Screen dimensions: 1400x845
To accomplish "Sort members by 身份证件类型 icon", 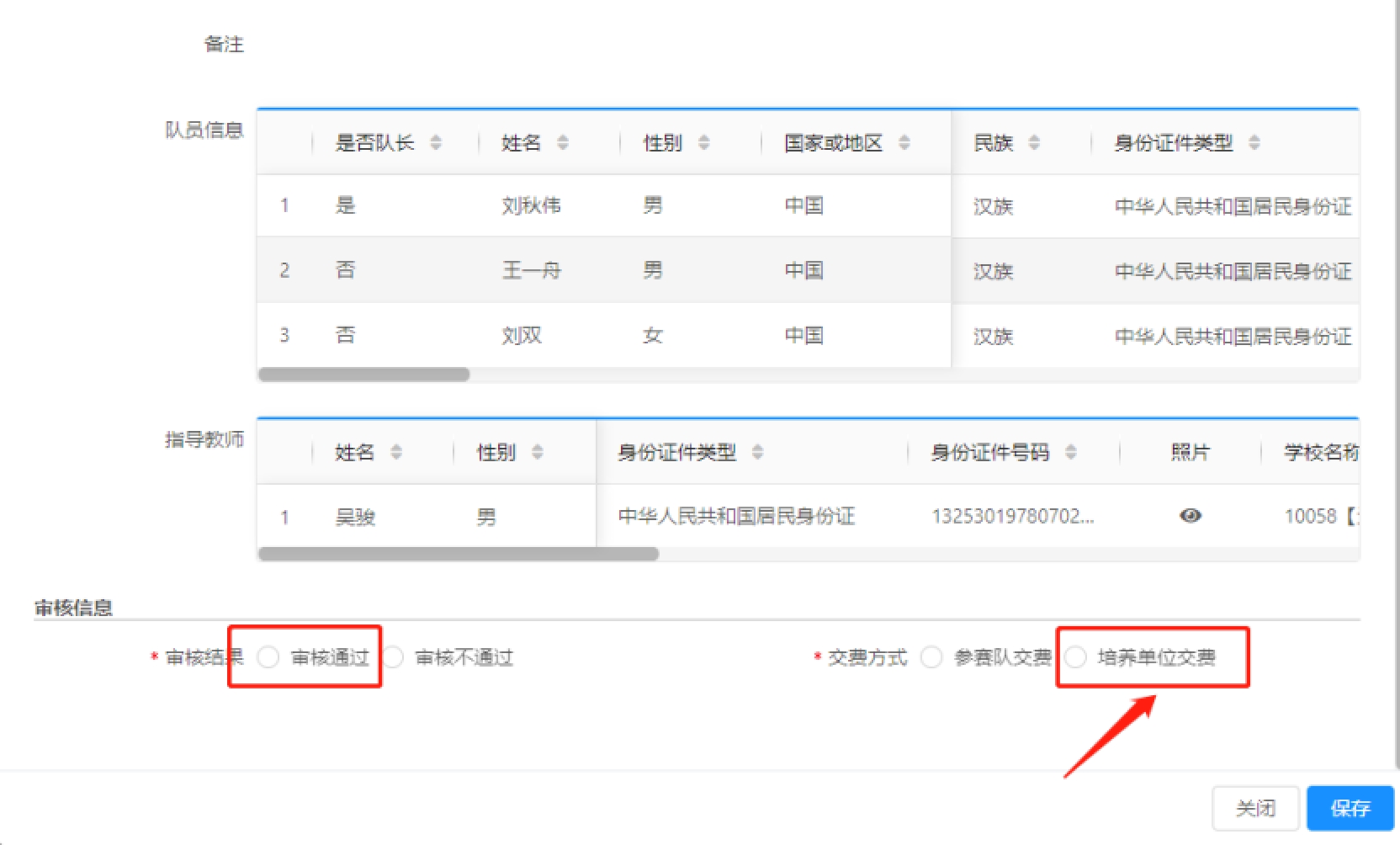I will pos(1254,142).
